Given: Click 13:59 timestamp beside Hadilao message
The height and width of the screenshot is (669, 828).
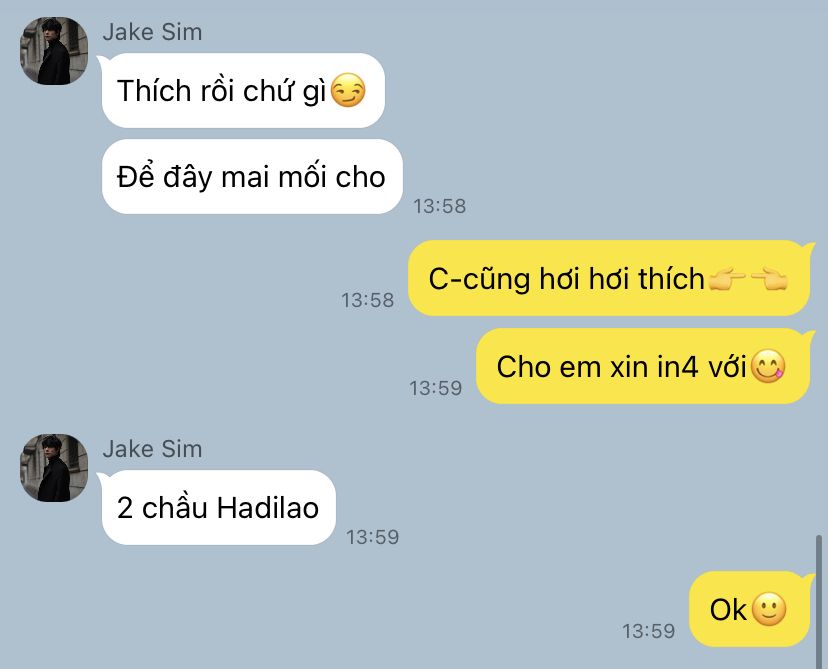Looking at the screenshot, I should [x=372, y=537].
